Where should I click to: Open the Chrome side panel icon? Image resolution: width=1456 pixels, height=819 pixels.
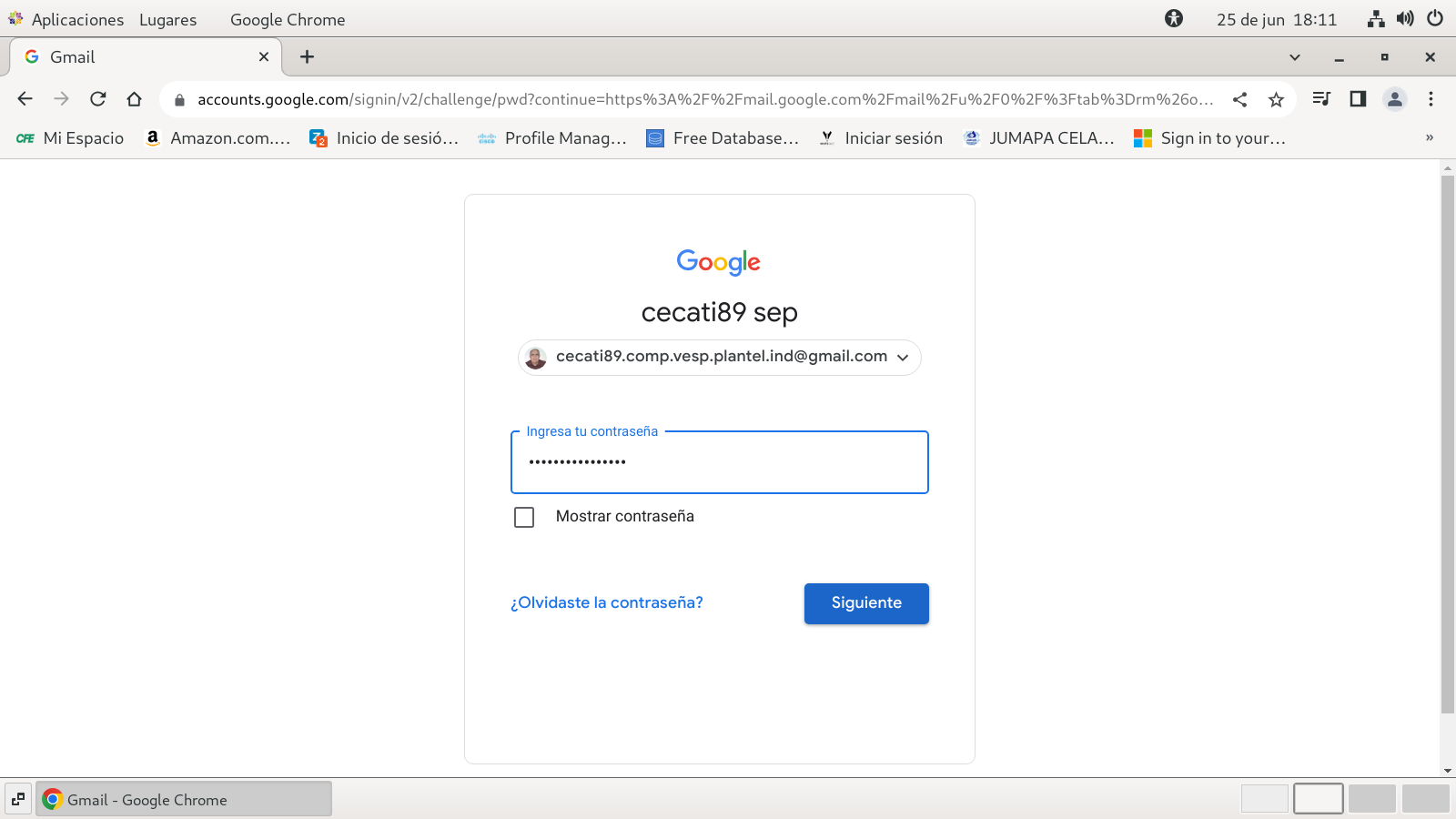[x=1358, y=99]
